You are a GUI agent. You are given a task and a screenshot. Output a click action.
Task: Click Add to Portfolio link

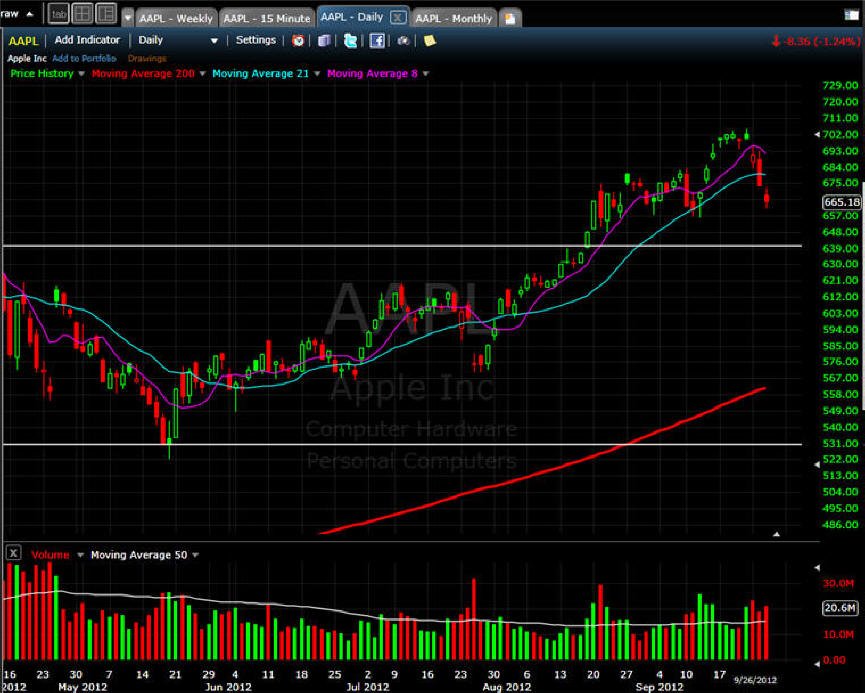pos(84,58)
